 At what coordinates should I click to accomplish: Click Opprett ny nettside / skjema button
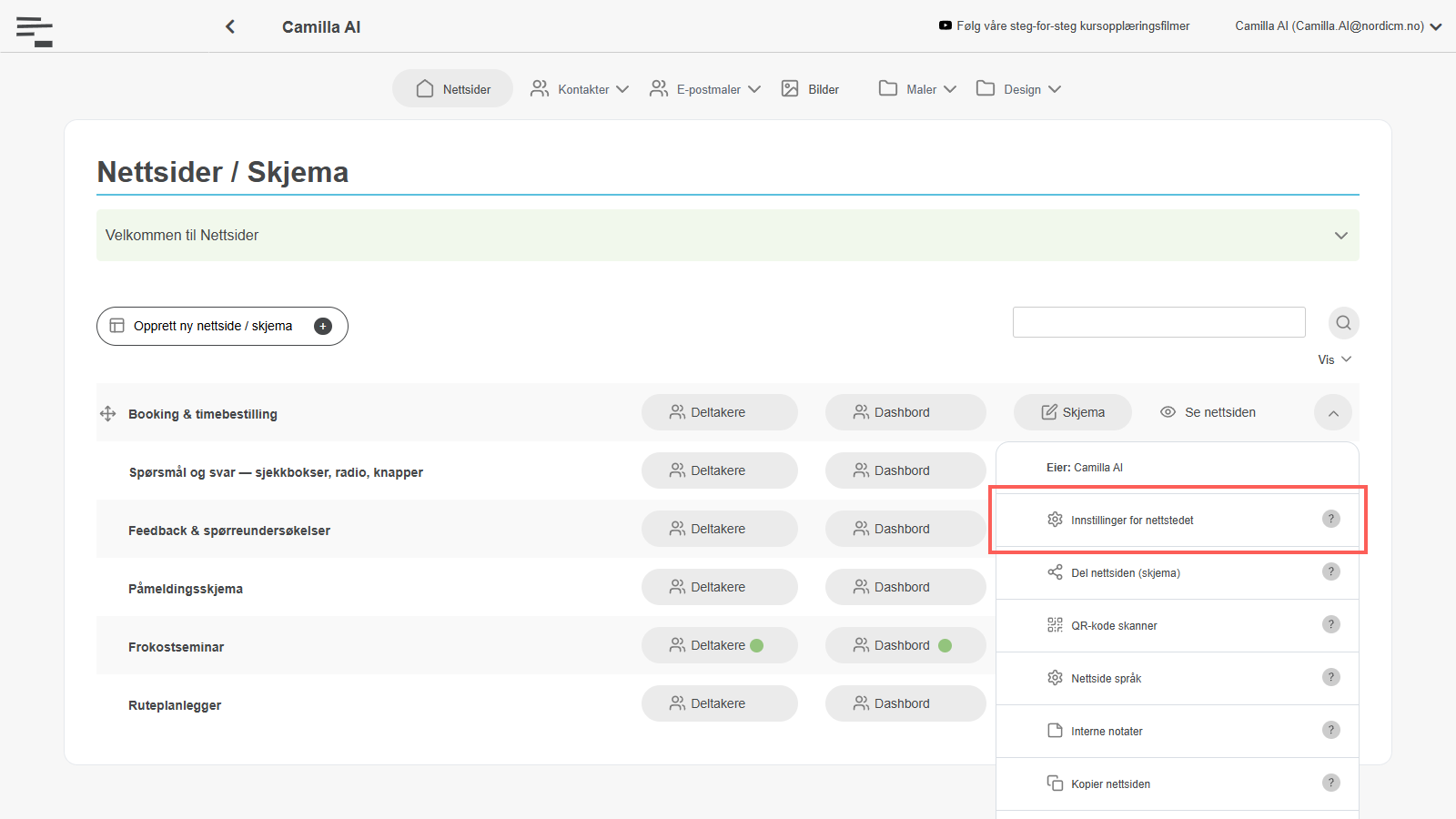[x=222, y=326]
